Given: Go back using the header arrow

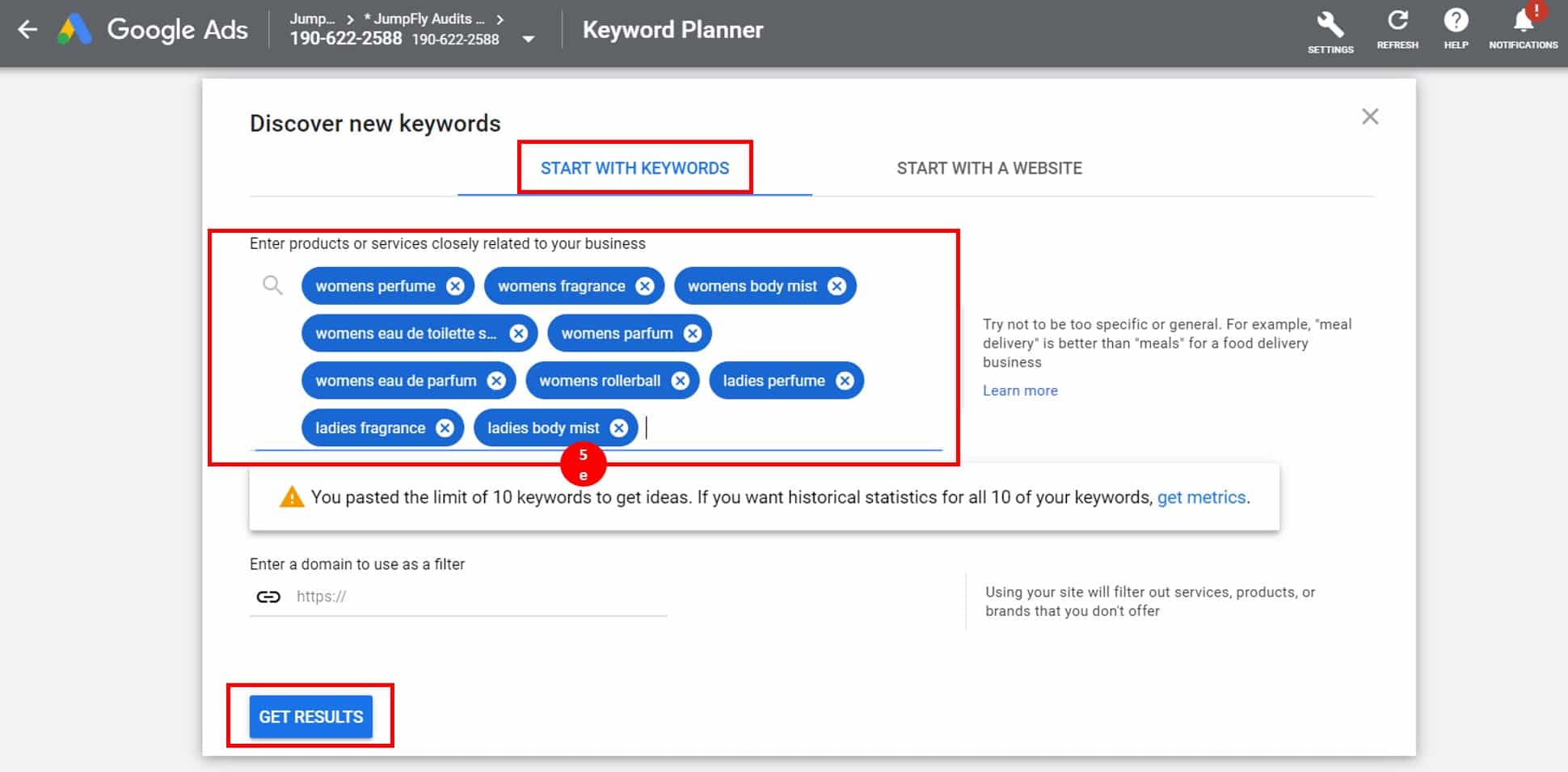Looking at the screenshot, I should click(27, 30).
